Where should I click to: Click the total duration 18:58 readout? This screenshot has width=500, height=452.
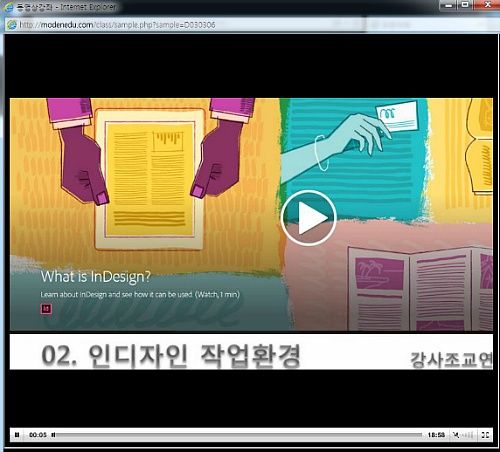click(436, 435)
